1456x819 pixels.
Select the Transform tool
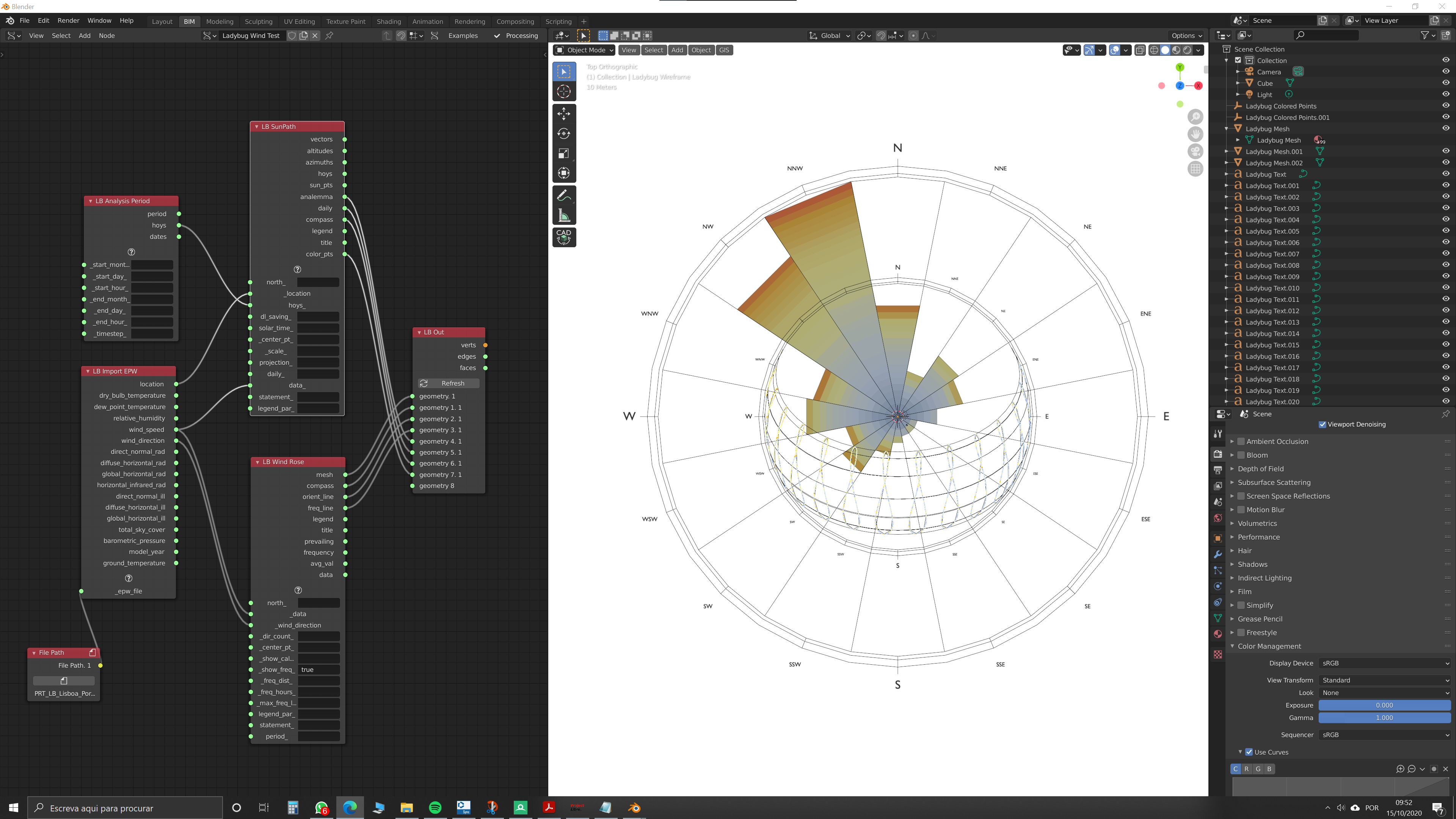563,173
